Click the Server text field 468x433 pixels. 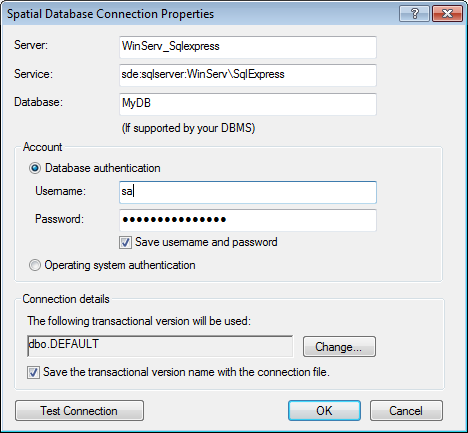click(x=248, y=47)
